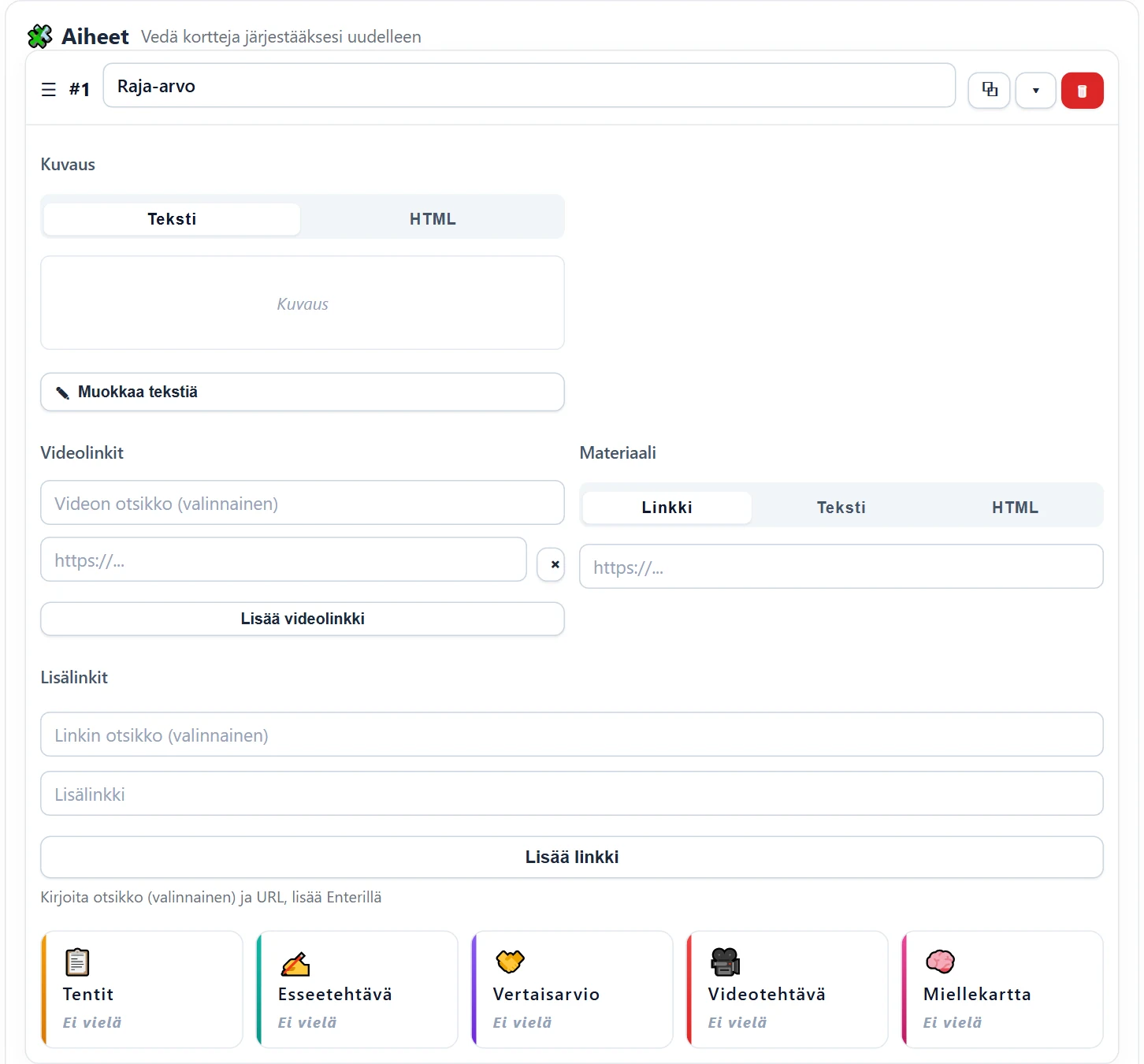Click the Miellekartta brain icon
The width and height of the screenshot is (1144, 1064).
[x=940, y=962]
